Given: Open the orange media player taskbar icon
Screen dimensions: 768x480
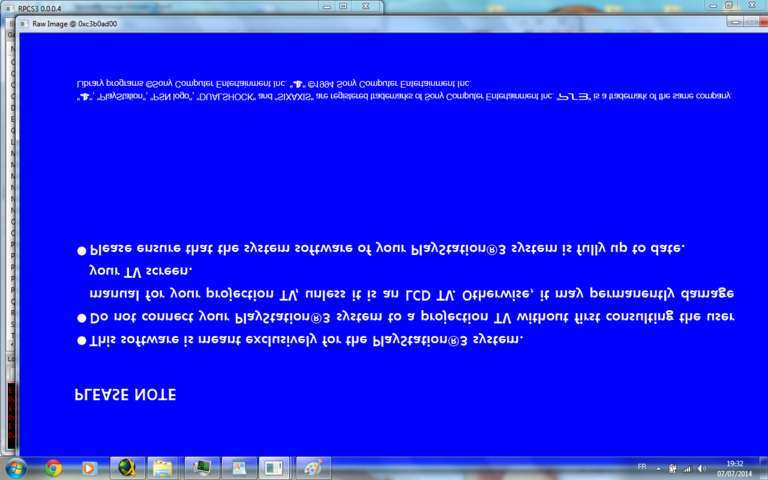Looking at the screenshot, I should click(89, 468).
